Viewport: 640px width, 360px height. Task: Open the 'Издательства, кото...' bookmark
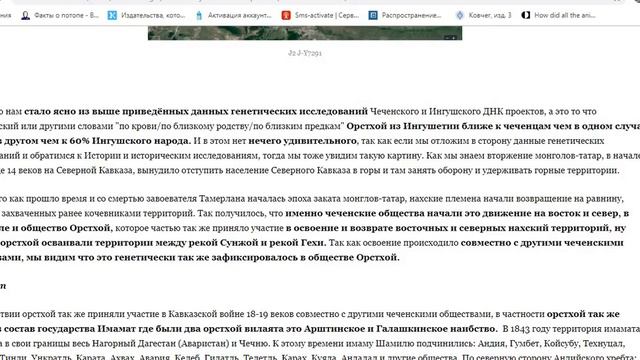coord(147,16)
